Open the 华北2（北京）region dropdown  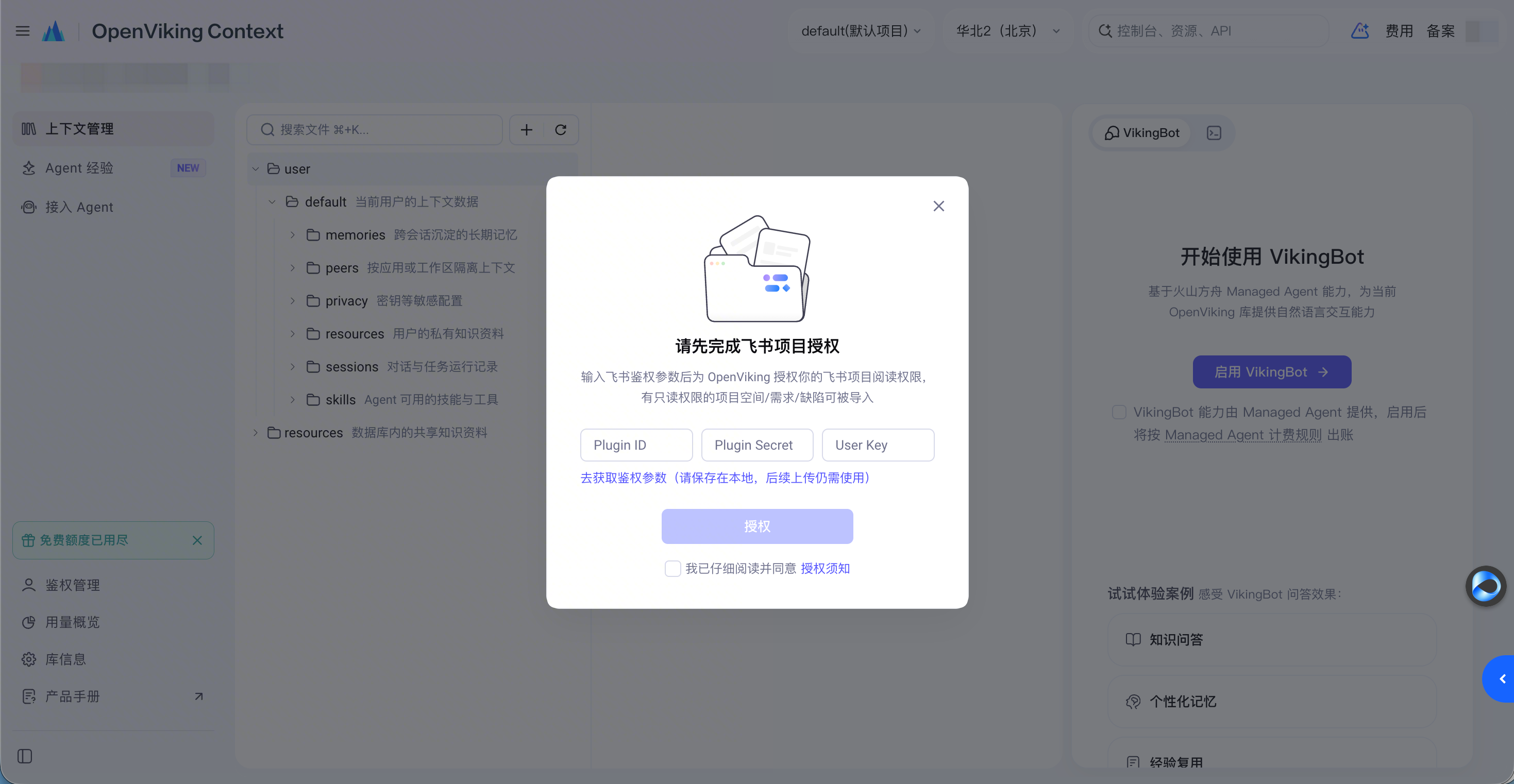1008,31
